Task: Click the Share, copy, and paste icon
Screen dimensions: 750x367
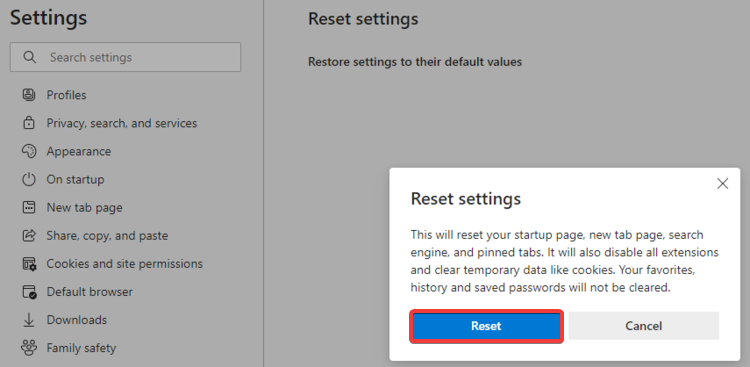Action: click(x=29, y=235)
